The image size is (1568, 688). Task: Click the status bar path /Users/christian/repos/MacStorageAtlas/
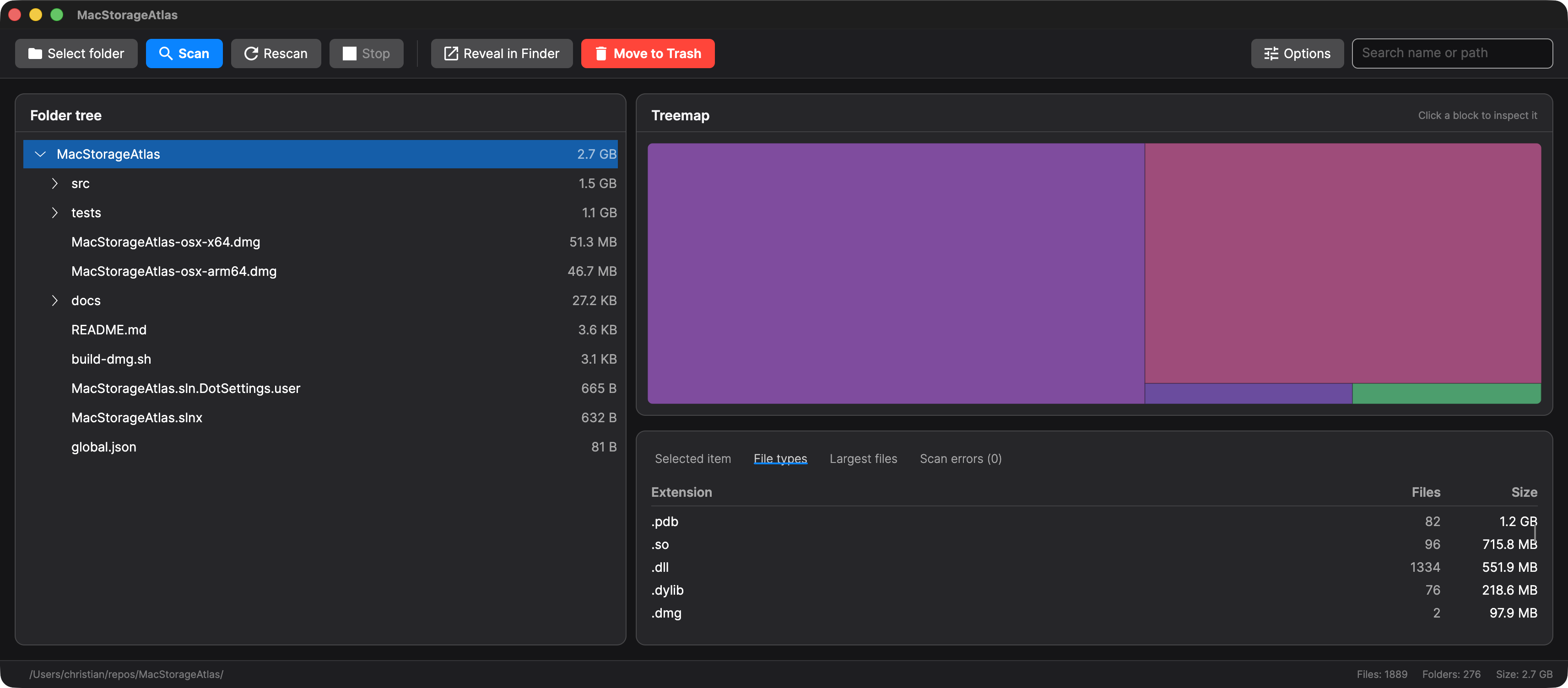tap(127, 674)
